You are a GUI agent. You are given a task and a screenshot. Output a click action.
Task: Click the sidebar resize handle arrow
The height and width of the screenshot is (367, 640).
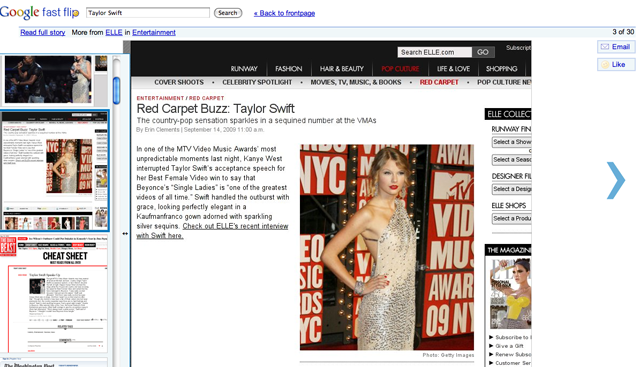click(x=125, y=234)
